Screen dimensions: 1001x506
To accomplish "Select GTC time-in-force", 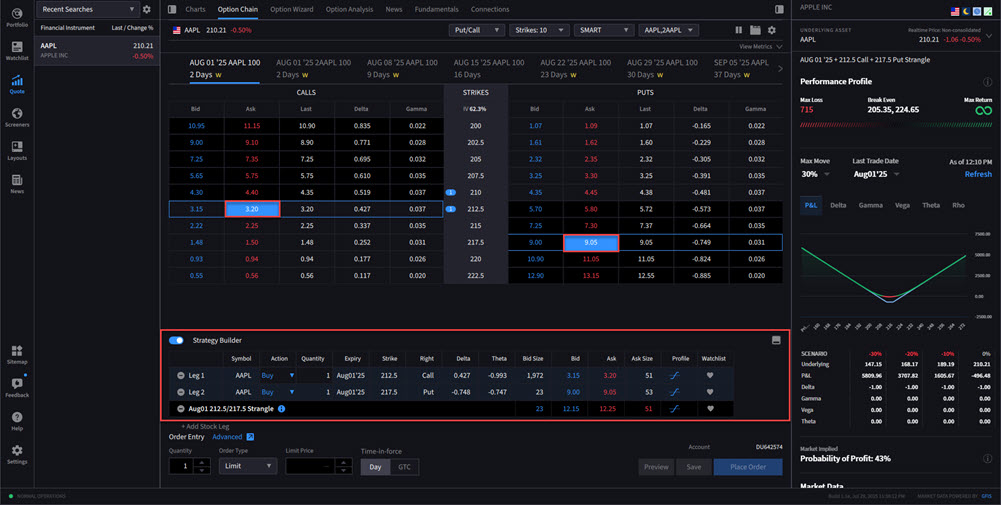I will tap(405, 467).
